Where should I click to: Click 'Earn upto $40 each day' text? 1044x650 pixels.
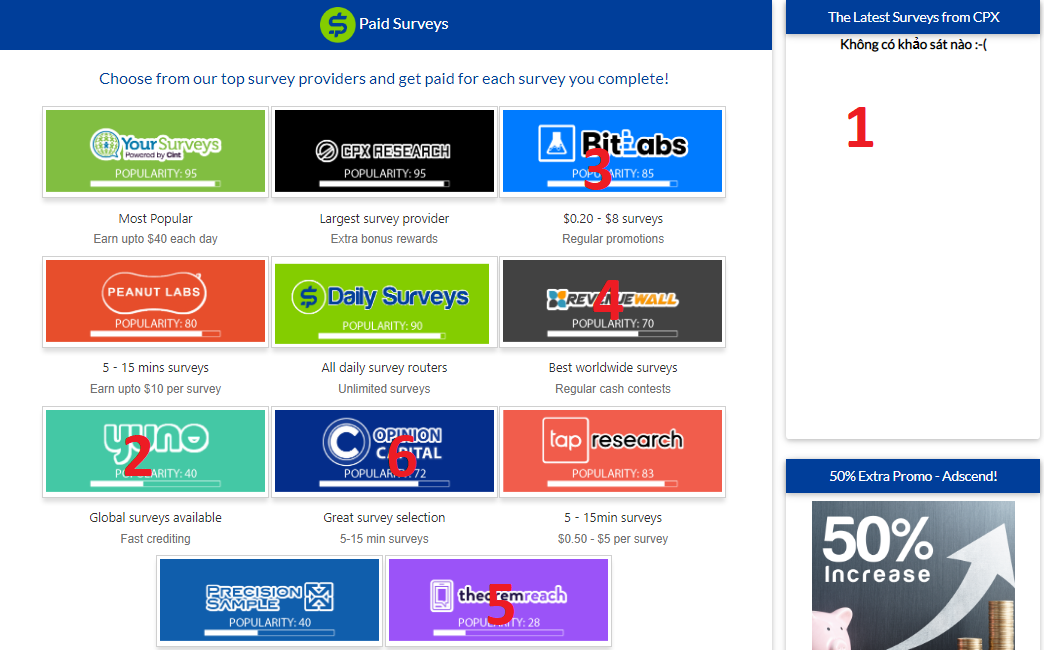point(155,238)
